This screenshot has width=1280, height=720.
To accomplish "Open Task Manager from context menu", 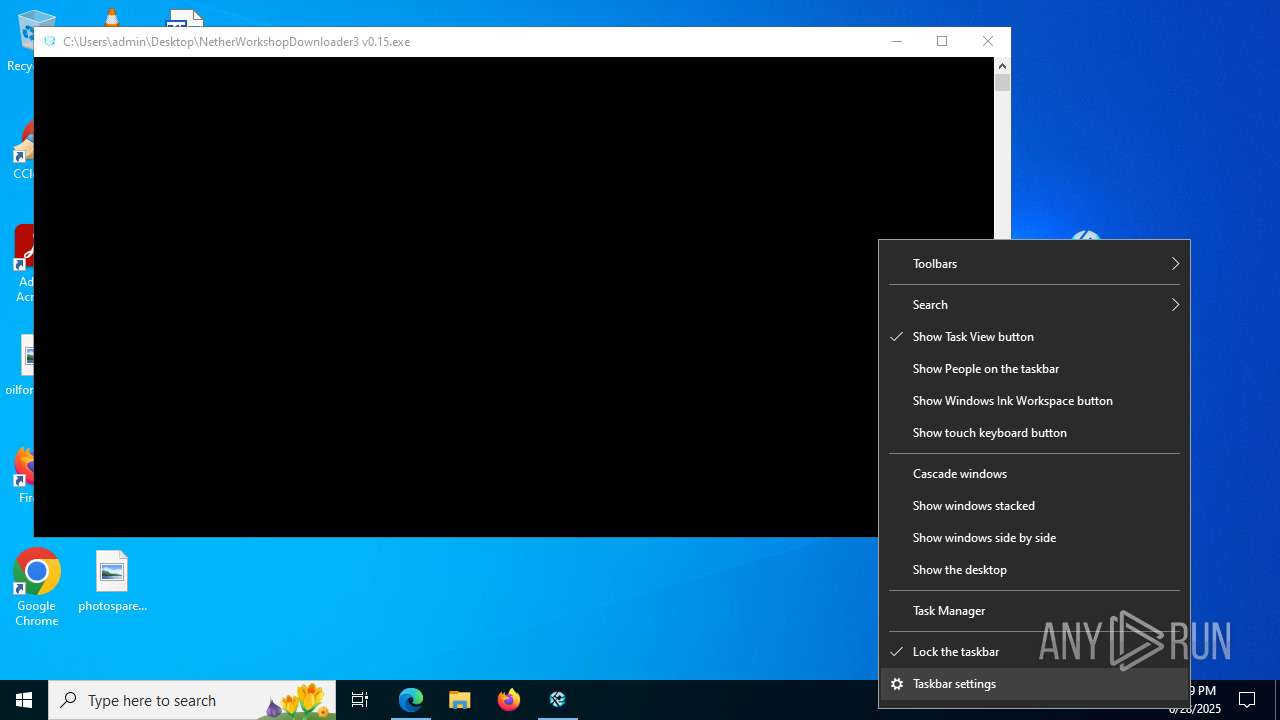I will [1034, 611].
